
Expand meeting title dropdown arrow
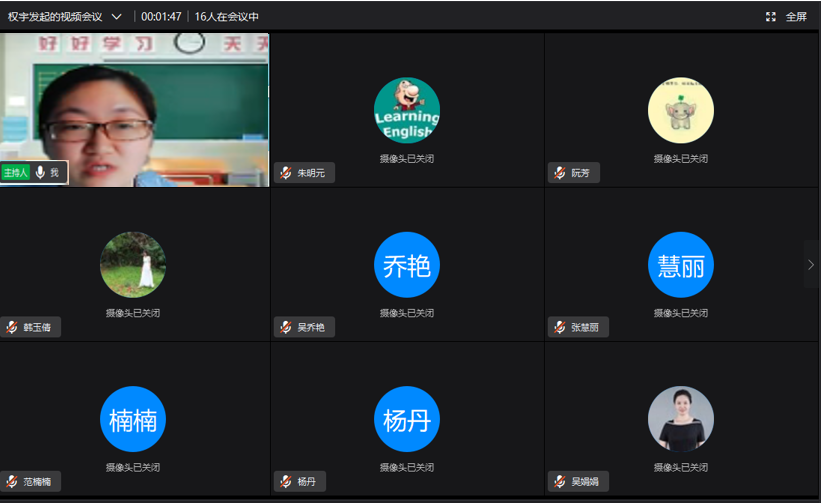coord(117,17)
